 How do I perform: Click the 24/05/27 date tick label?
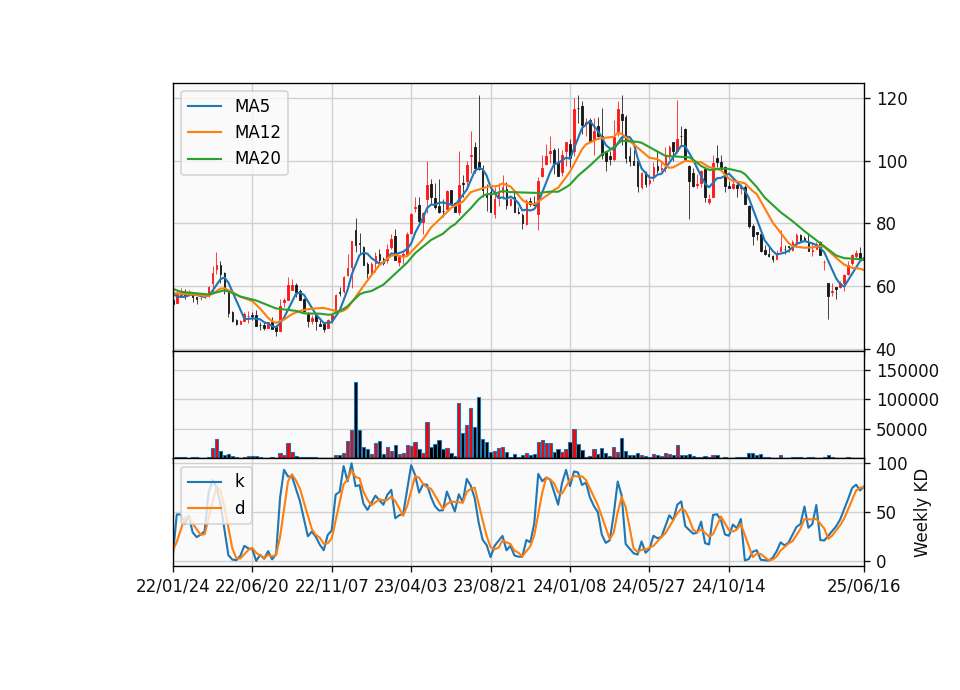pos(649,587)
